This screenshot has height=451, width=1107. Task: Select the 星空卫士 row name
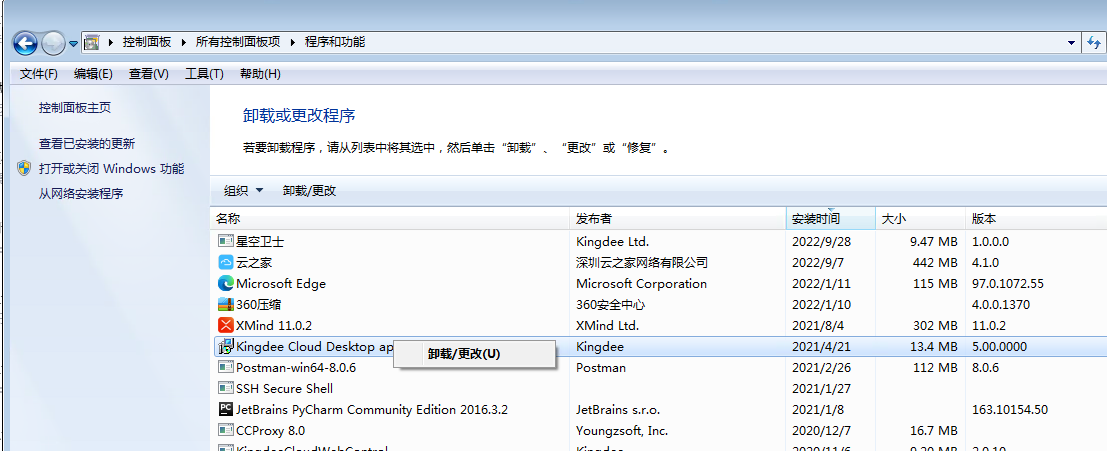[x=260, y=241]
